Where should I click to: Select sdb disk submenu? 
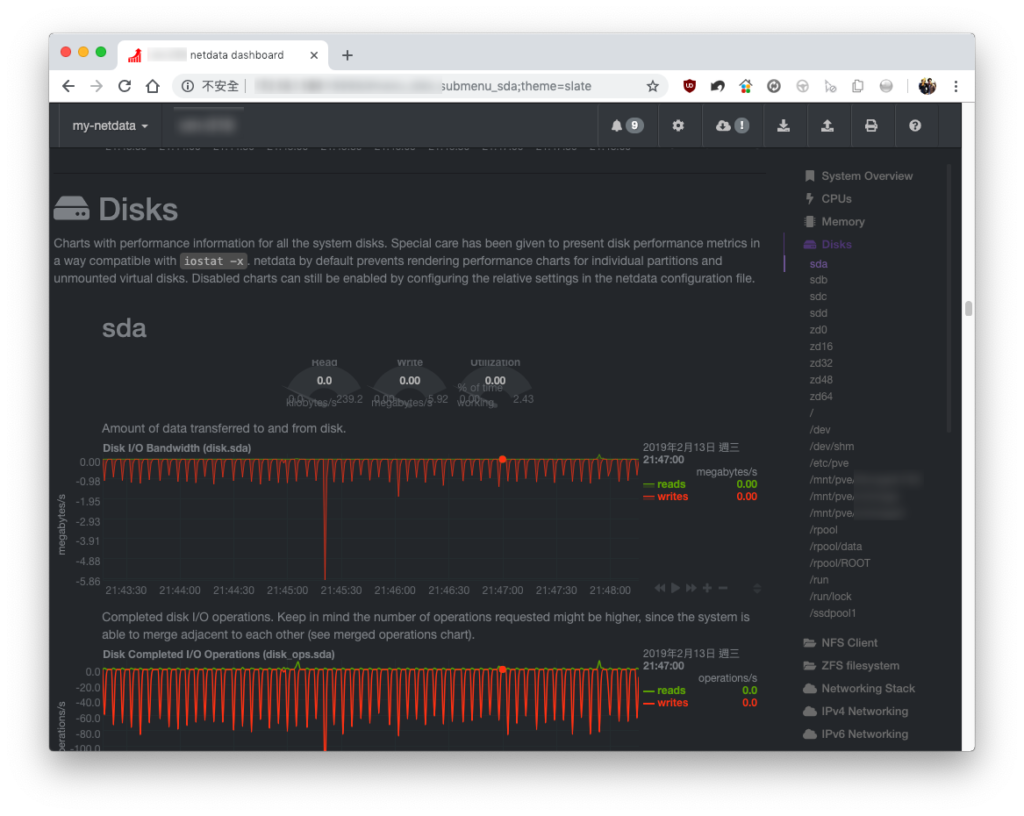point(818,280)
